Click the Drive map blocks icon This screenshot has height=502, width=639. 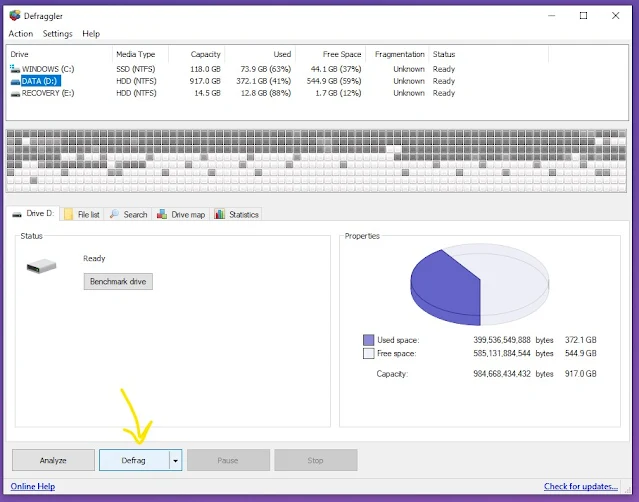(x=162, y=214)
